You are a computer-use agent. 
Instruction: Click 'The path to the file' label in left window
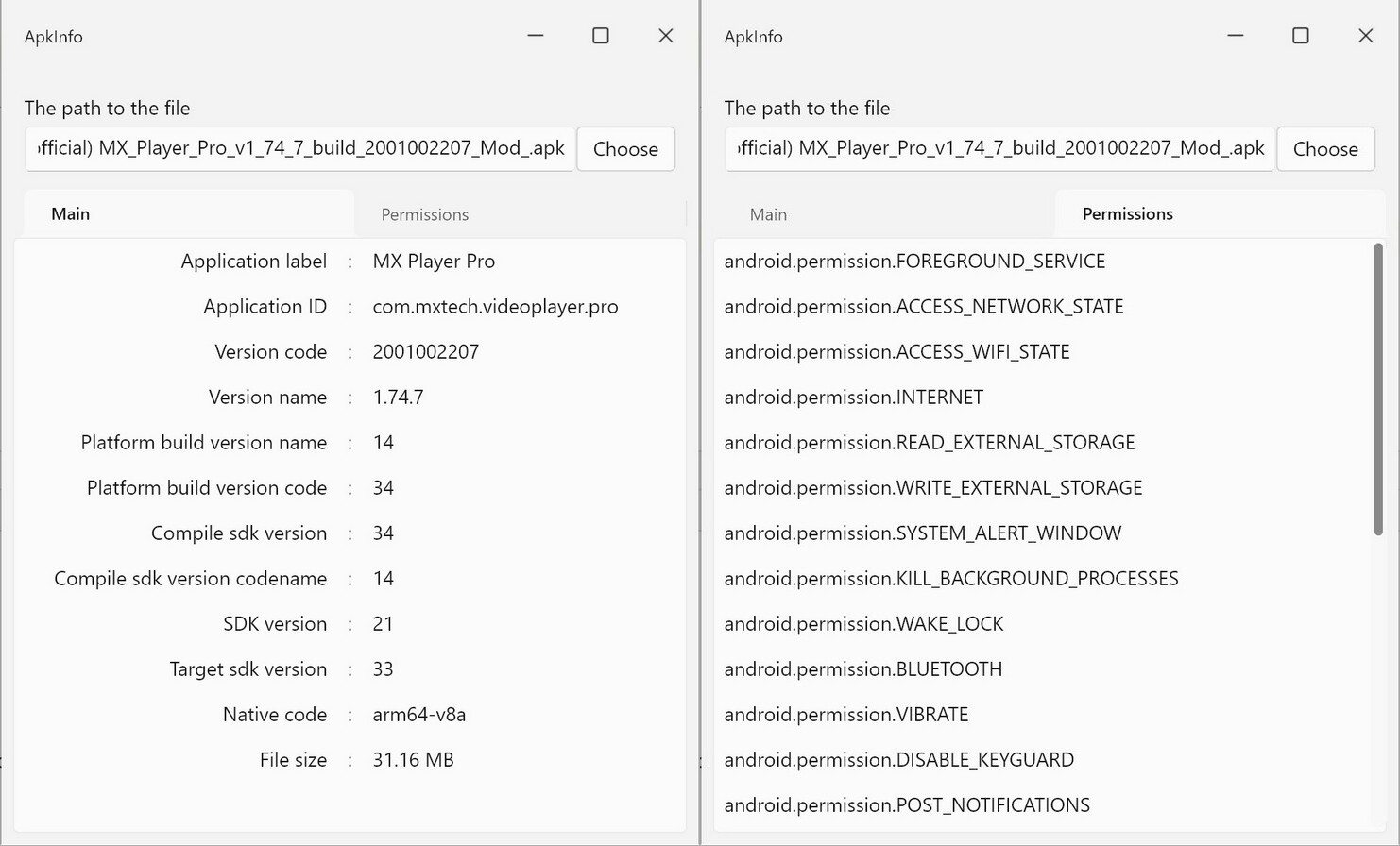(x=107, y=109)
